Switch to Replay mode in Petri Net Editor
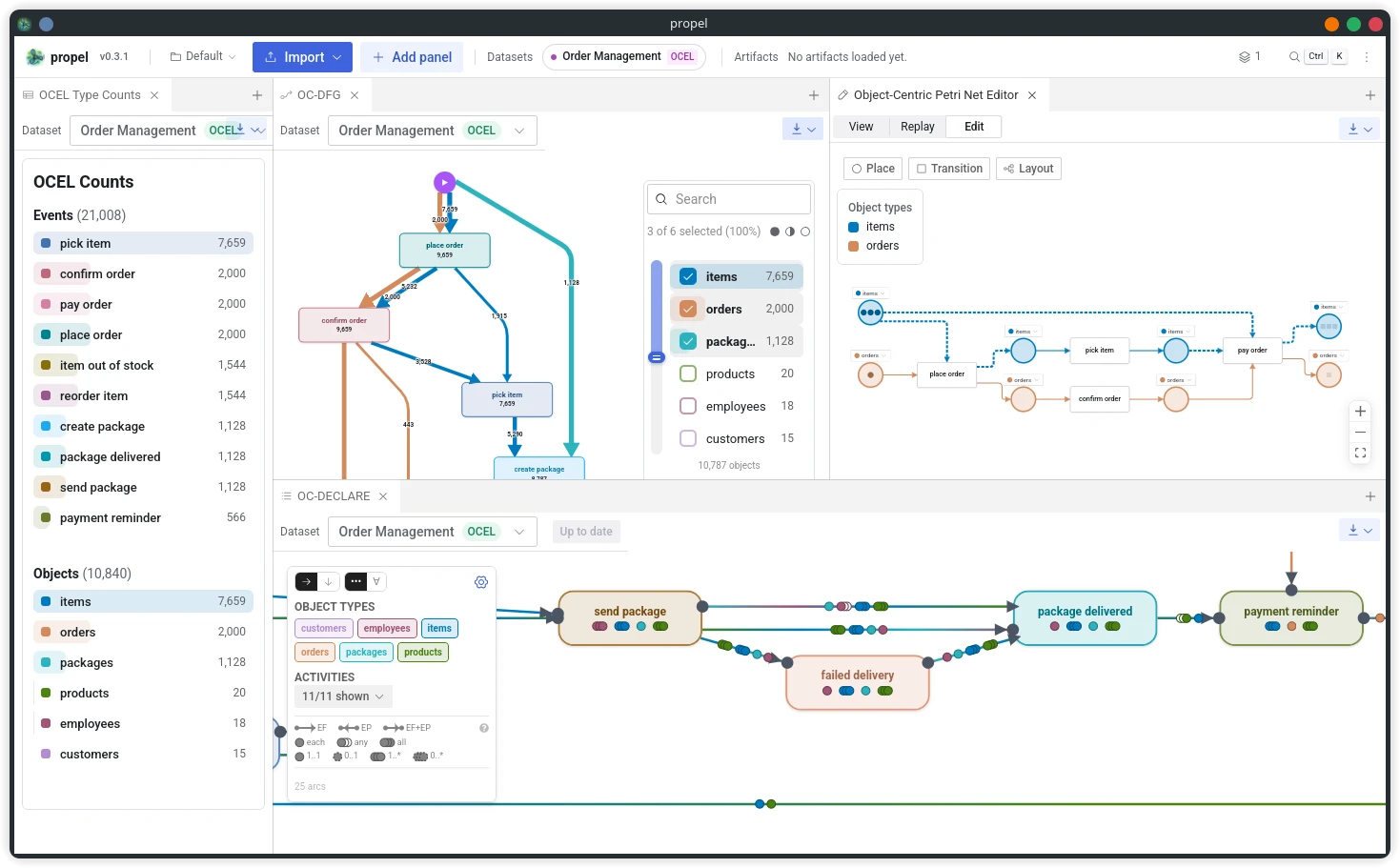1400x868 pixels. pyautogui.click(x=918, y=127)
